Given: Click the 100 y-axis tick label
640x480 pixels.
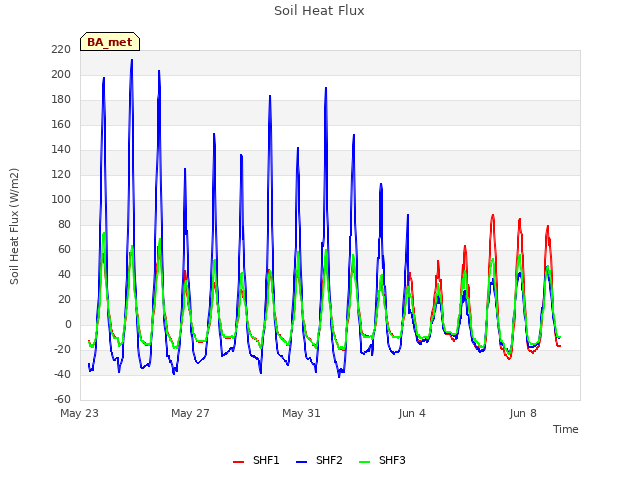Looking at the screenshot, I should click(x=61, y=200).
